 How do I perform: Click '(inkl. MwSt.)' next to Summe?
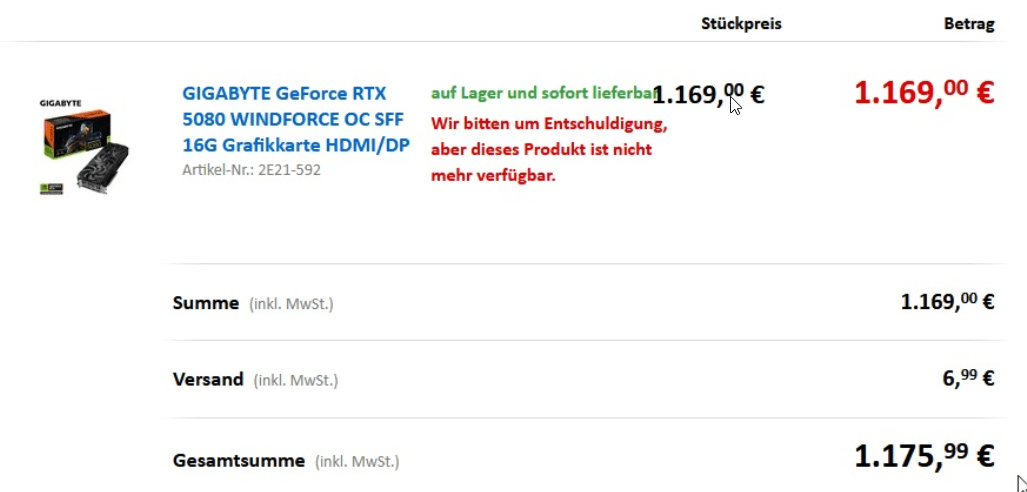click(x=291, y=304)
